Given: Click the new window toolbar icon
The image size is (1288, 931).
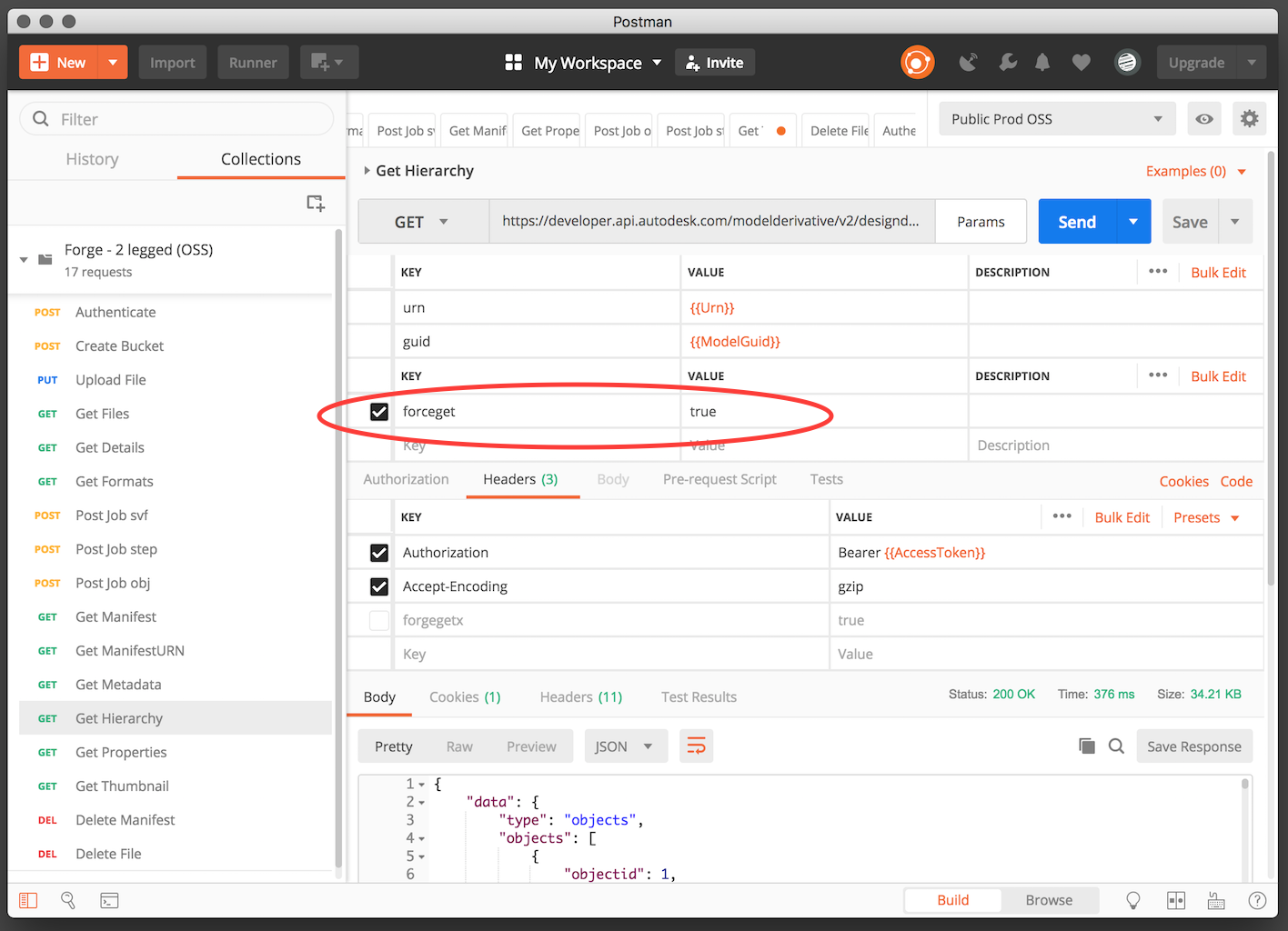Looking at the screenshot, I should (329, 63).
